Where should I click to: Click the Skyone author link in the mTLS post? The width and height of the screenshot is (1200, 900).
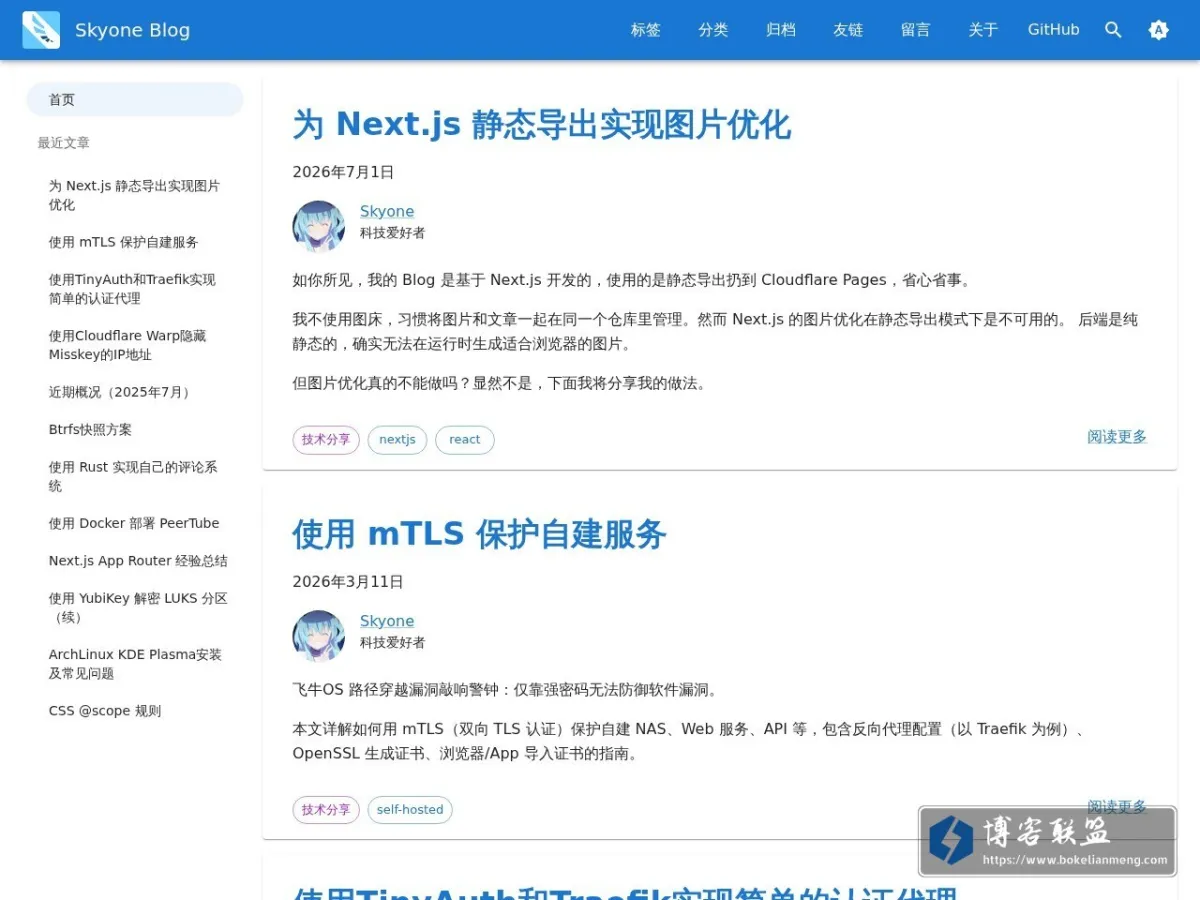pyautogui.click(x=387, y=621)
